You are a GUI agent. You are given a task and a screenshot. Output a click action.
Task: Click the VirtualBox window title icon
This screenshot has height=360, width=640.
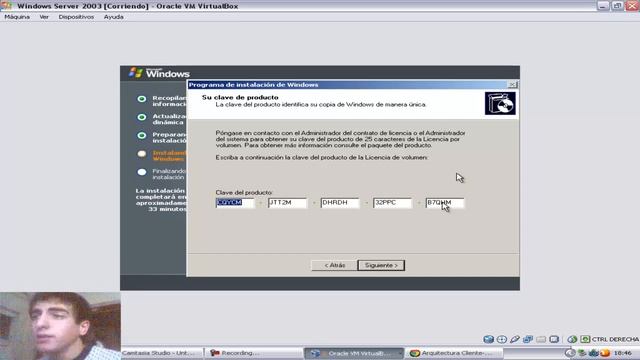click(7, 5)
